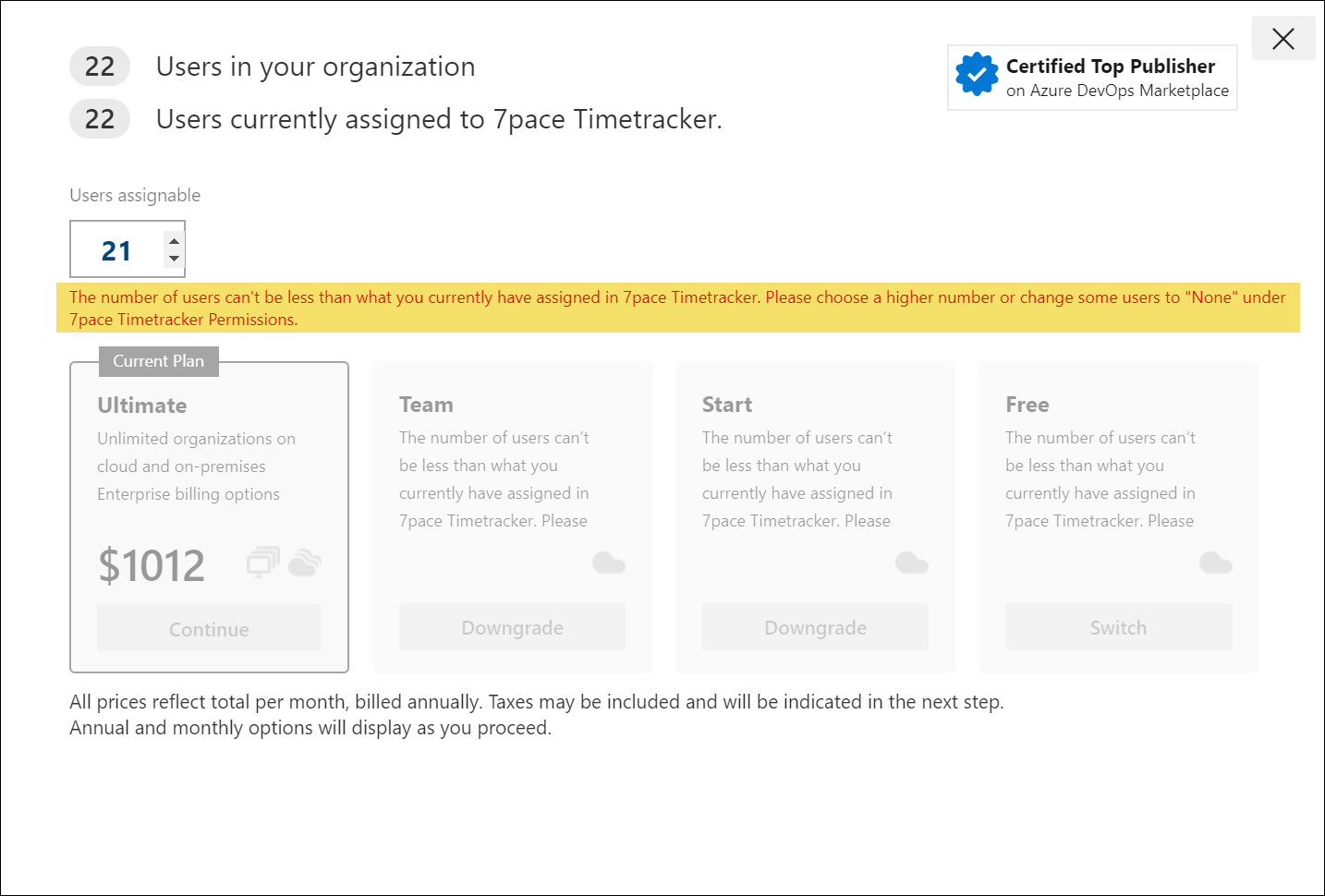
Task: Click the cloud icon in Ultimate plan
Action: pyautogui.click(x=305, y=562)
